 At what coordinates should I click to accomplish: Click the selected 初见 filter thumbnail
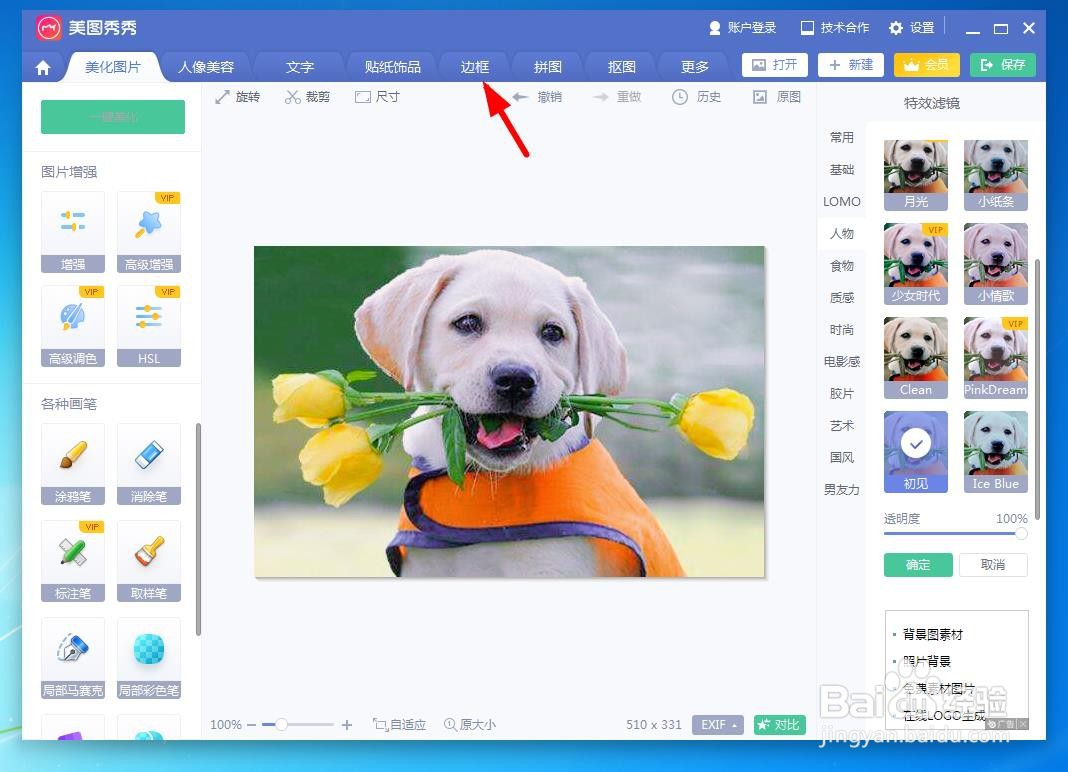coord(916,452)
